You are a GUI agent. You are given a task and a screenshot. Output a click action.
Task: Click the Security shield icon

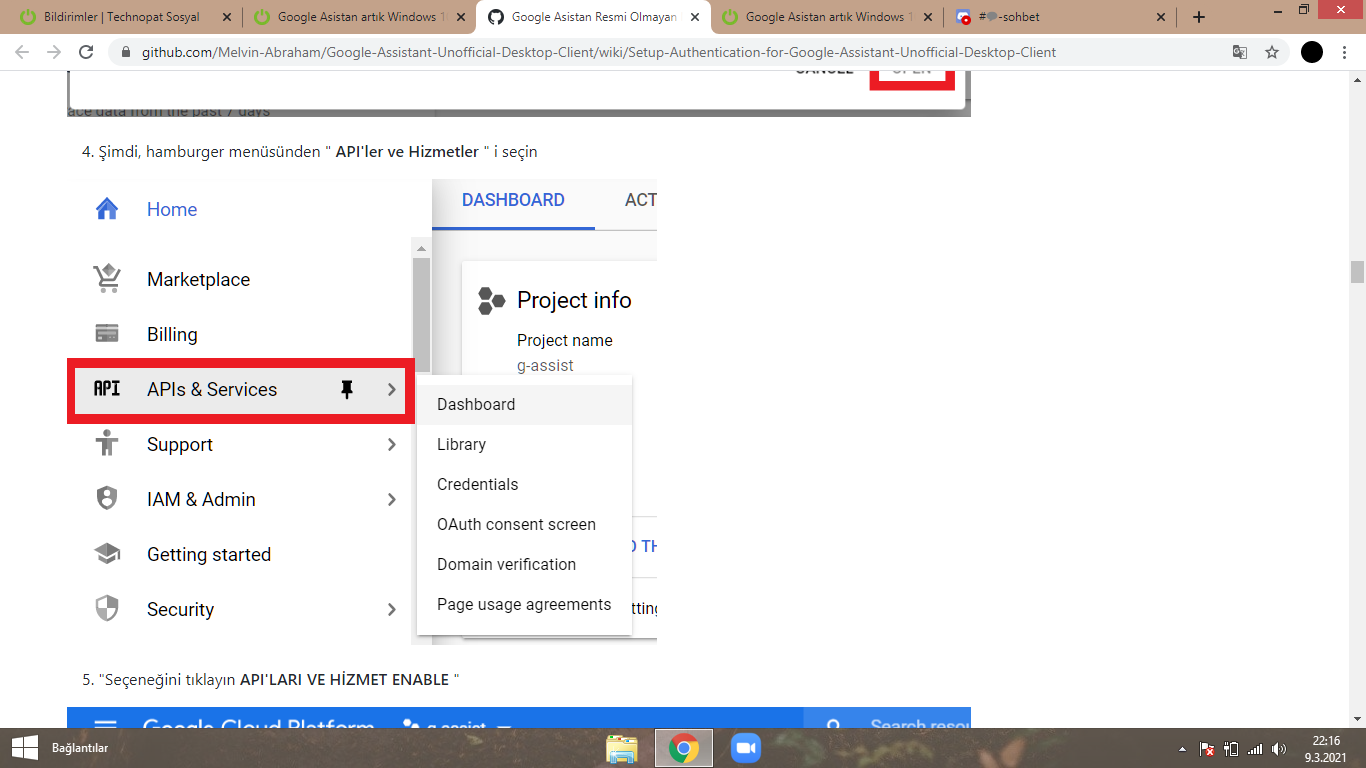[107, 609]
